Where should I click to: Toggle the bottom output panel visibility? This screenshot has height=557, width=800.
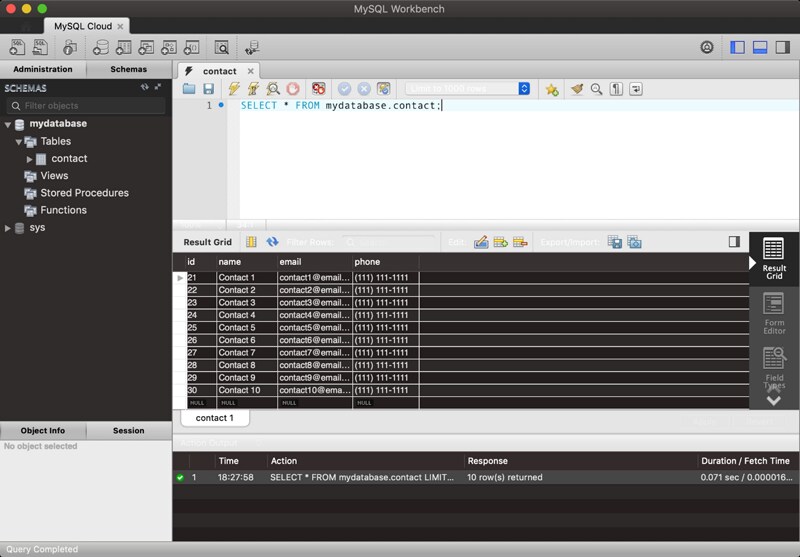point(760,47)
